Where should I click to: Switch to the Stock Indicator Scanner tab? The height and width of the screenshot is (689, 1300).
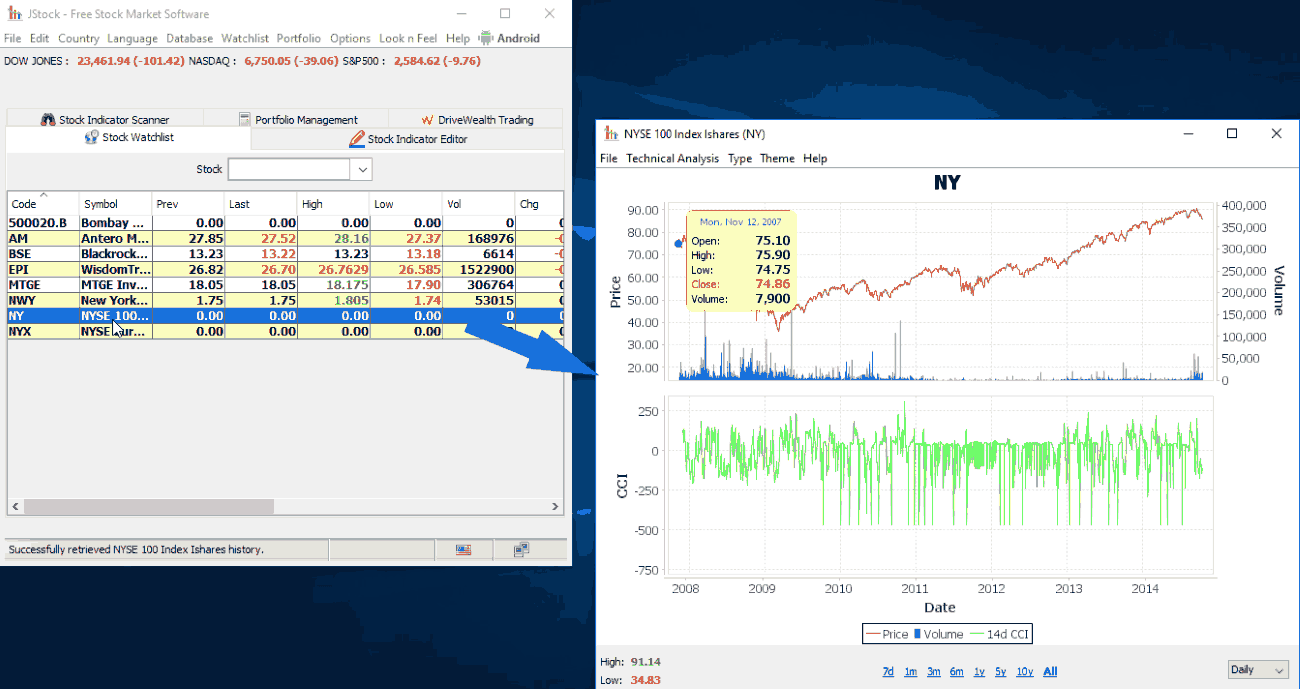[x=105, y=119]
